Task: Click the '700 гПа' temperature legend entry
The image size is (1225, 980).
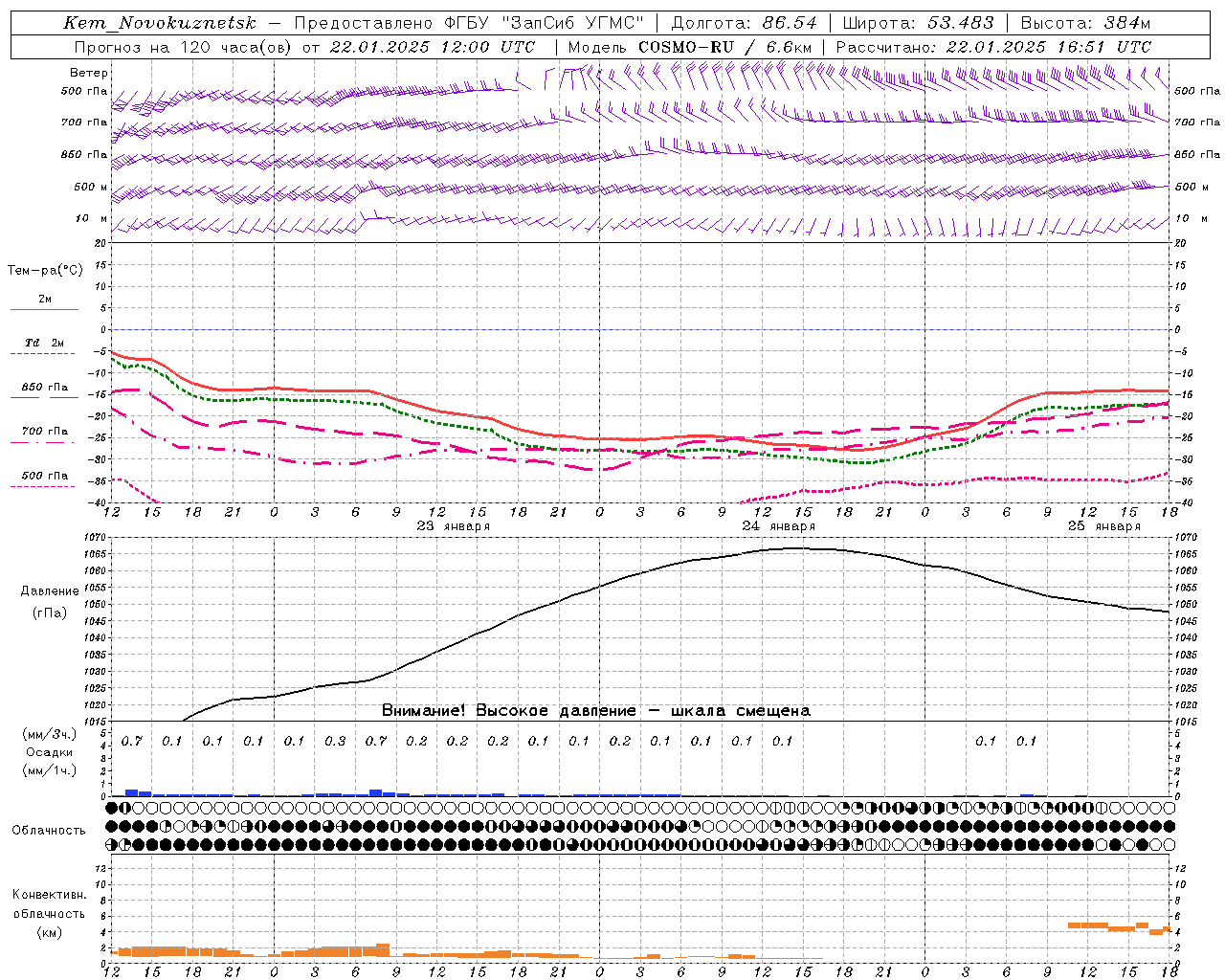Action: [45, 431]
